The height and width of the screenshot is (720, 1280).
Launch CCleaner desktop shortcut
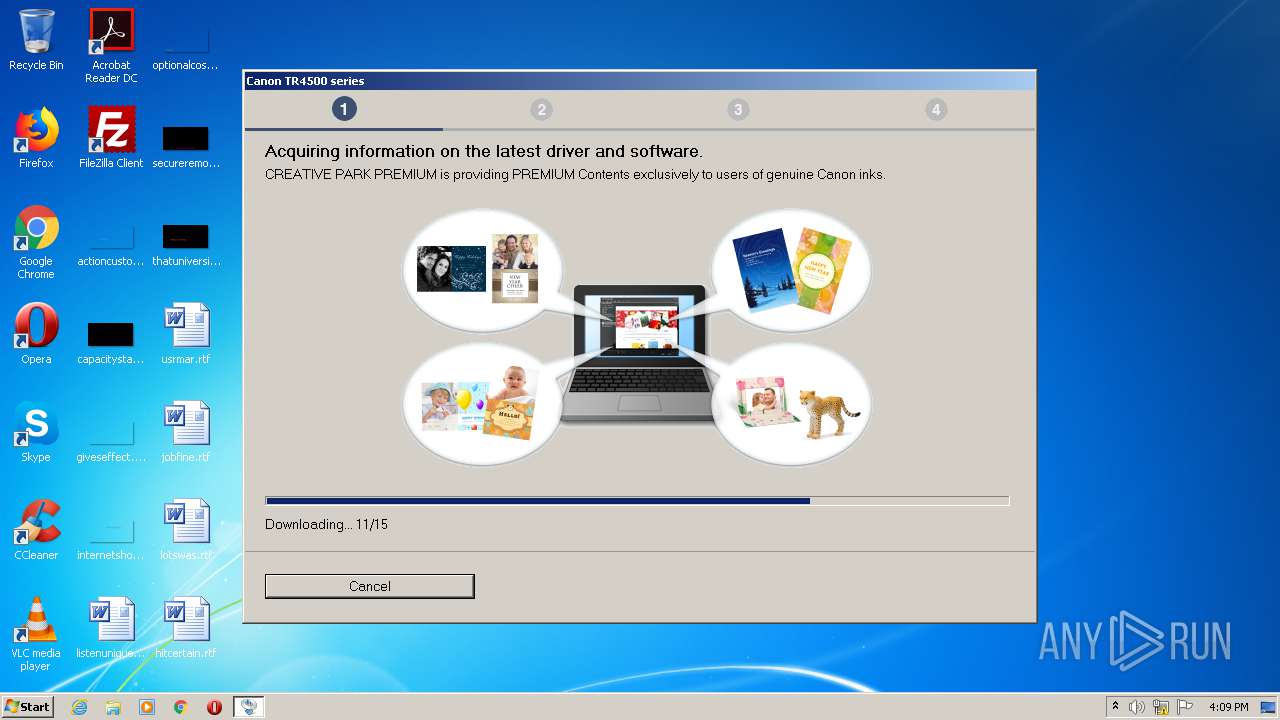point(36,530)
